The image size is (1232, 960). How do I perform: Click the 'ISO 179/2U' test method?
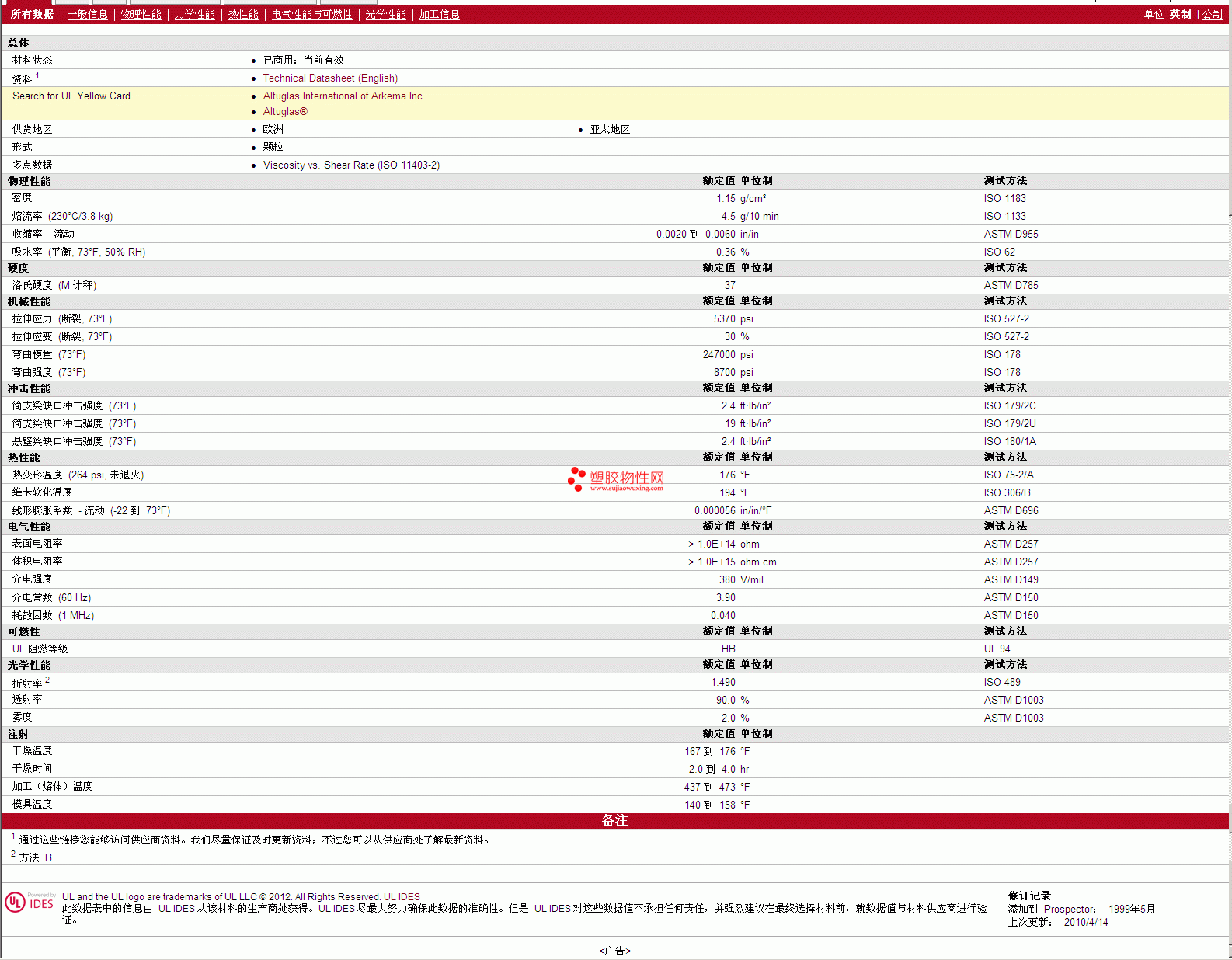tap(1010, 423)
